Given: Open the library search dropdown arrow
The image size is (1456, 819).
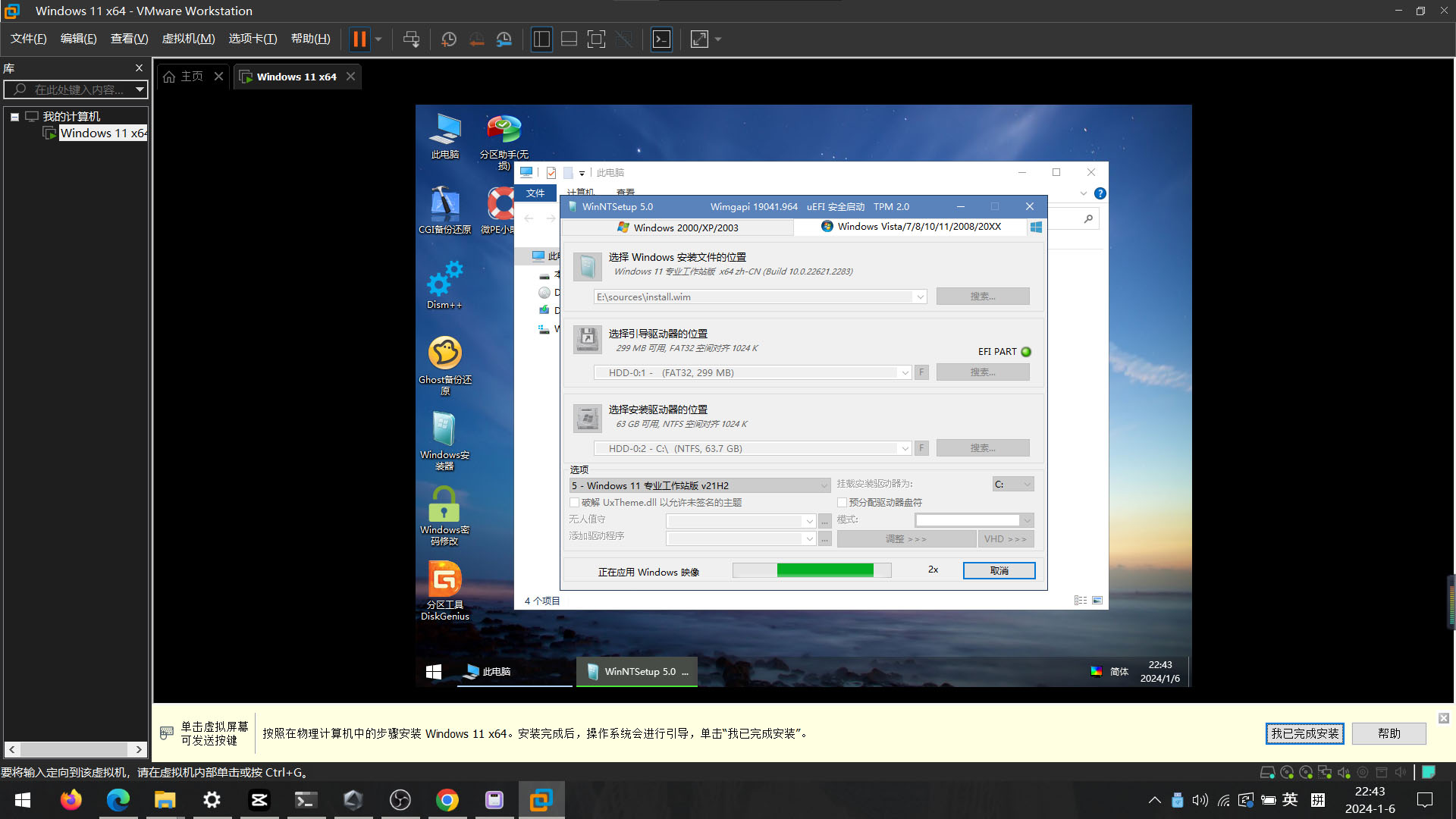Looking at the screenshot, I should click(140, 89).
